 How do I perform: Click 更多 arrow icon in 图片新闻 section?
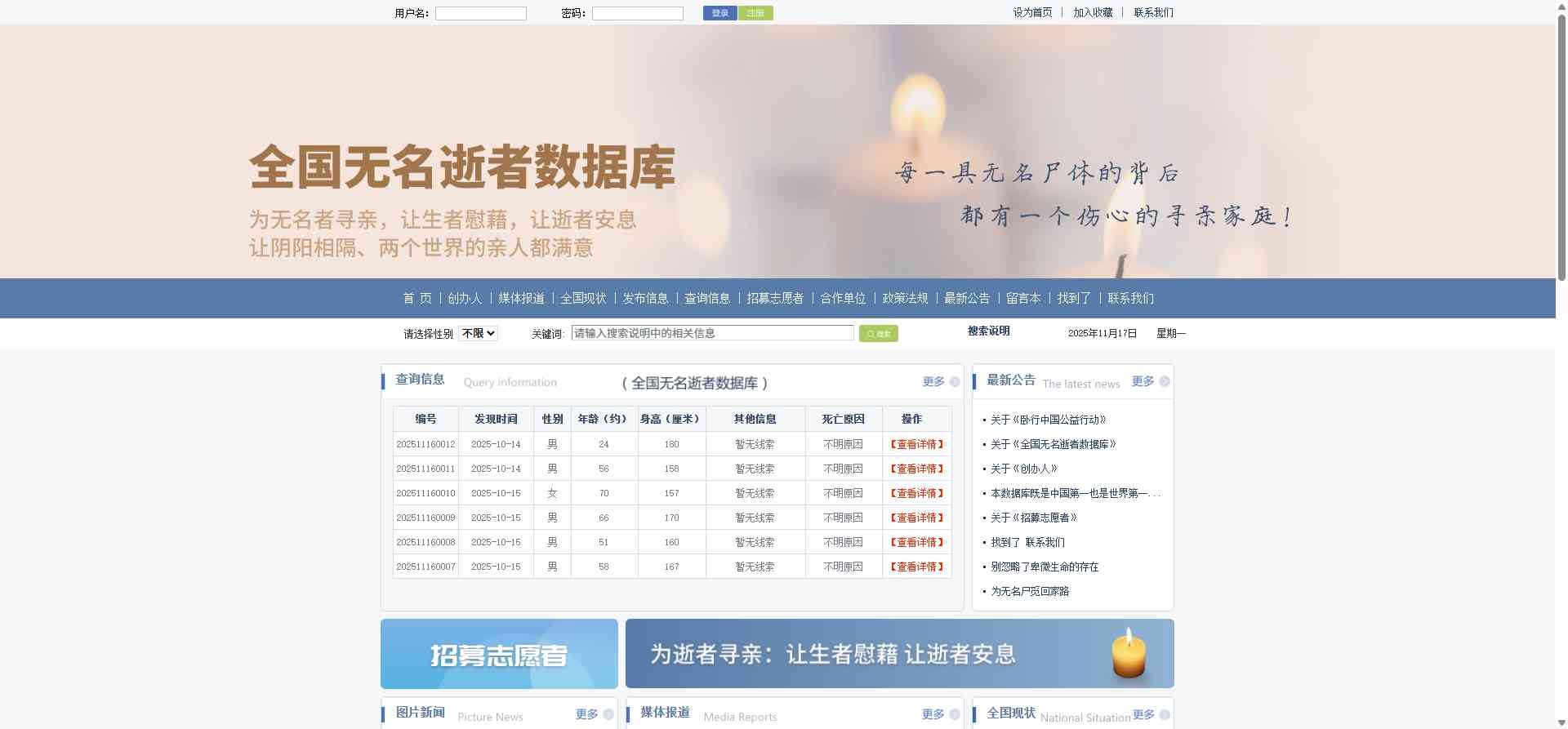(608, 714)
